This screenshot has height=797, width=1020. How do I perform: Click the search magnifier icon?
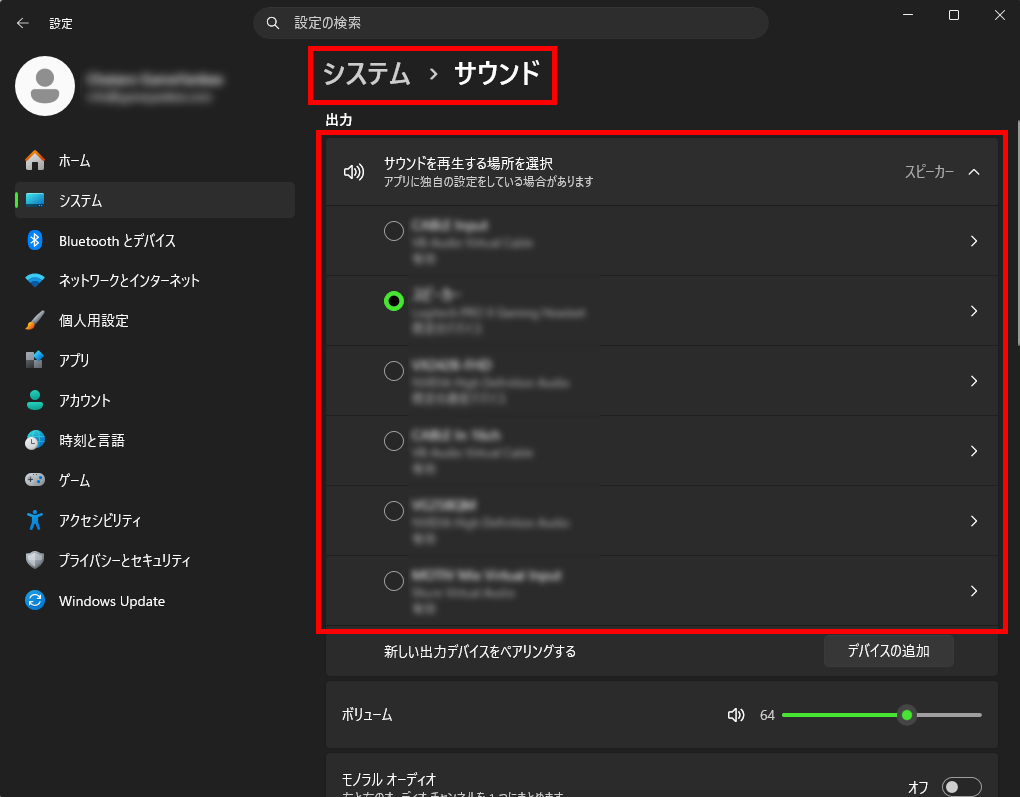click(273, 23)
